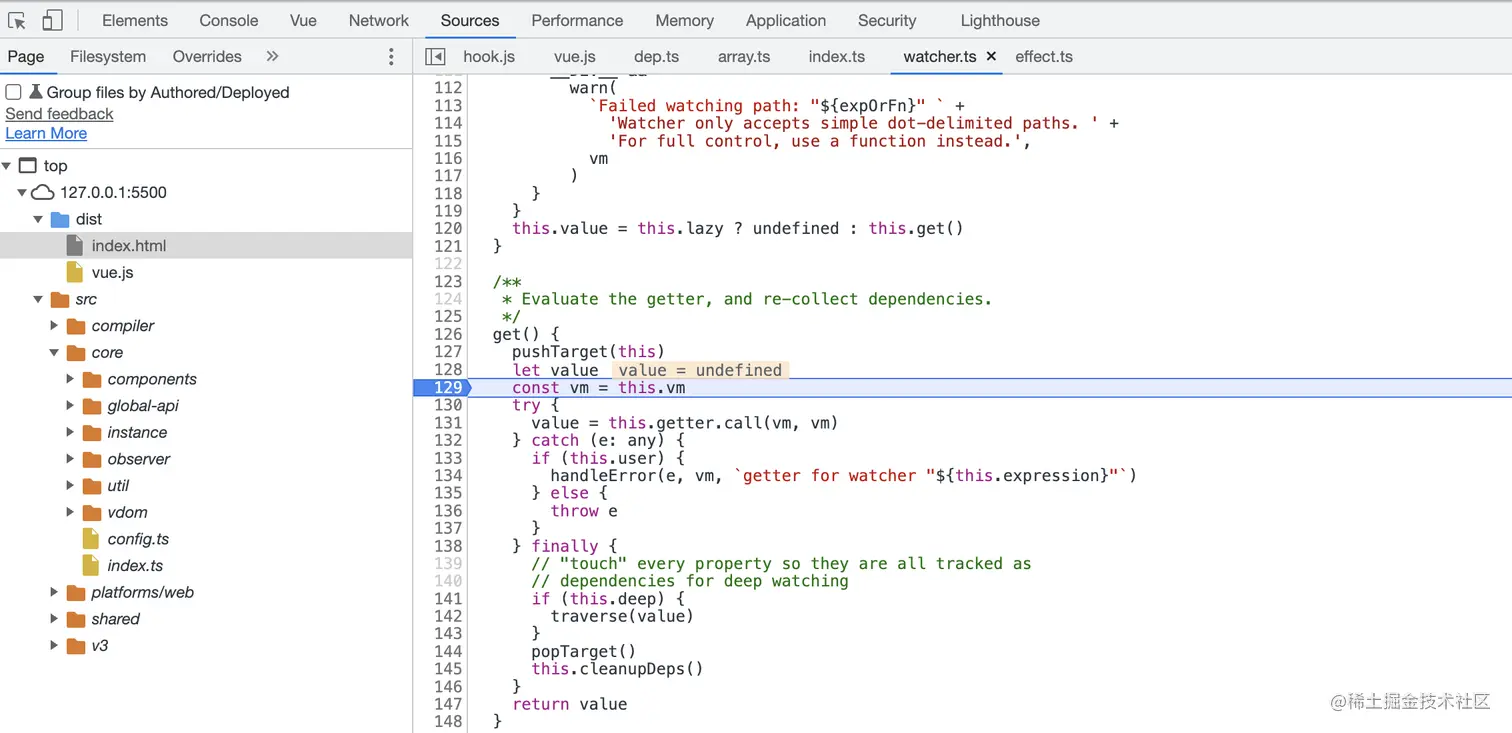Collapse the top frame tree node
This screenshot has height=733, width=1512.
click(x=8, y=166)
